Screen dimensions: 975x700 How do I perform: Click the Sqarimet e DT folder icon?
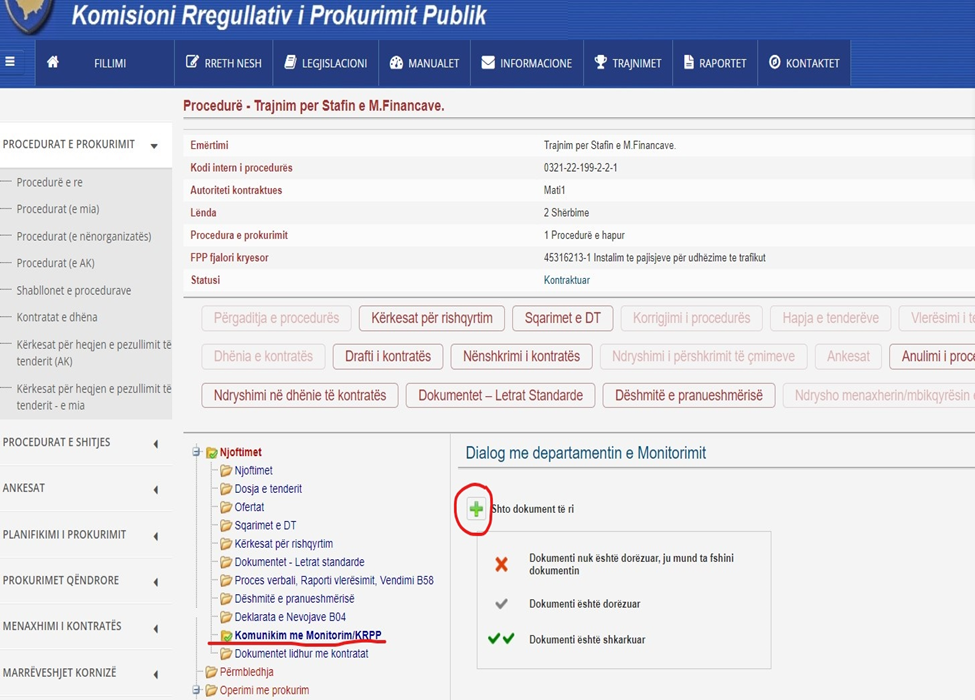click(x=226, y=526)
